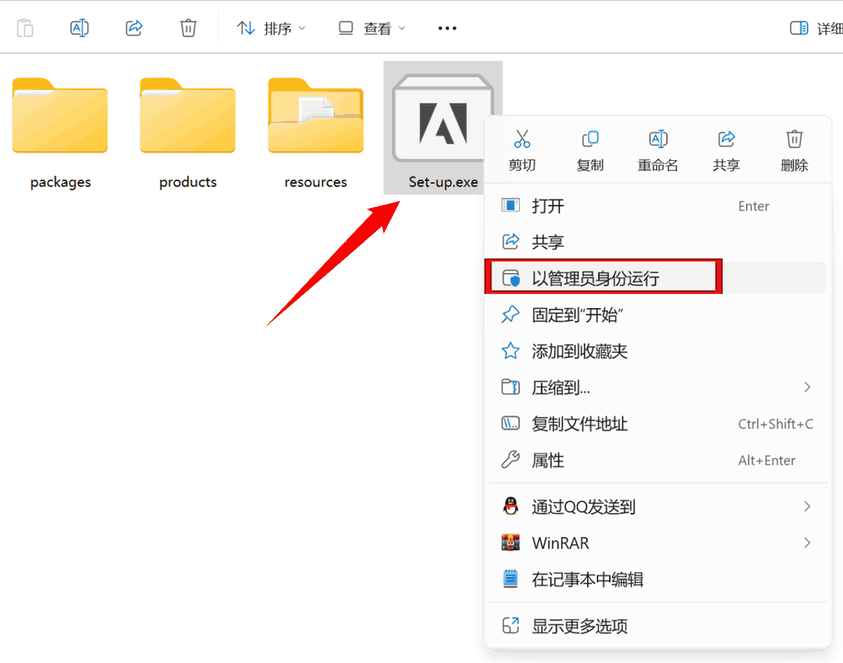Viewport: 843px width, 663px height.
Task: Click the wrench icon beside 属性
Action: point(510,460)
